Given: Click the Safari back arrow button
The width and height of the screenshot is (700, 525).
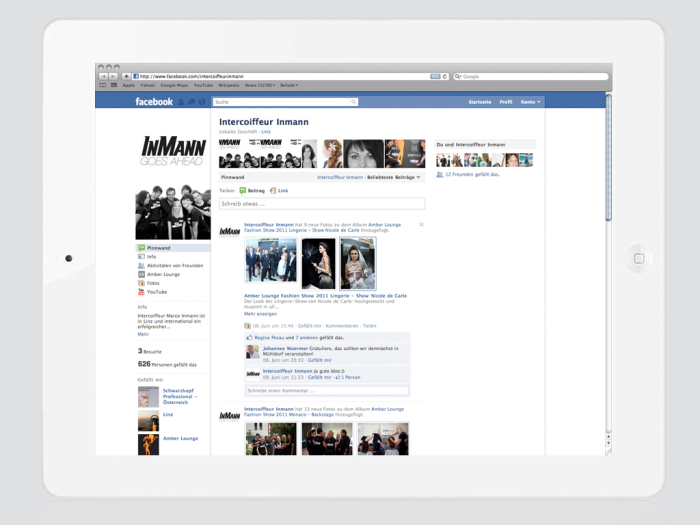Looking at the screenshot, I should 103,76.
